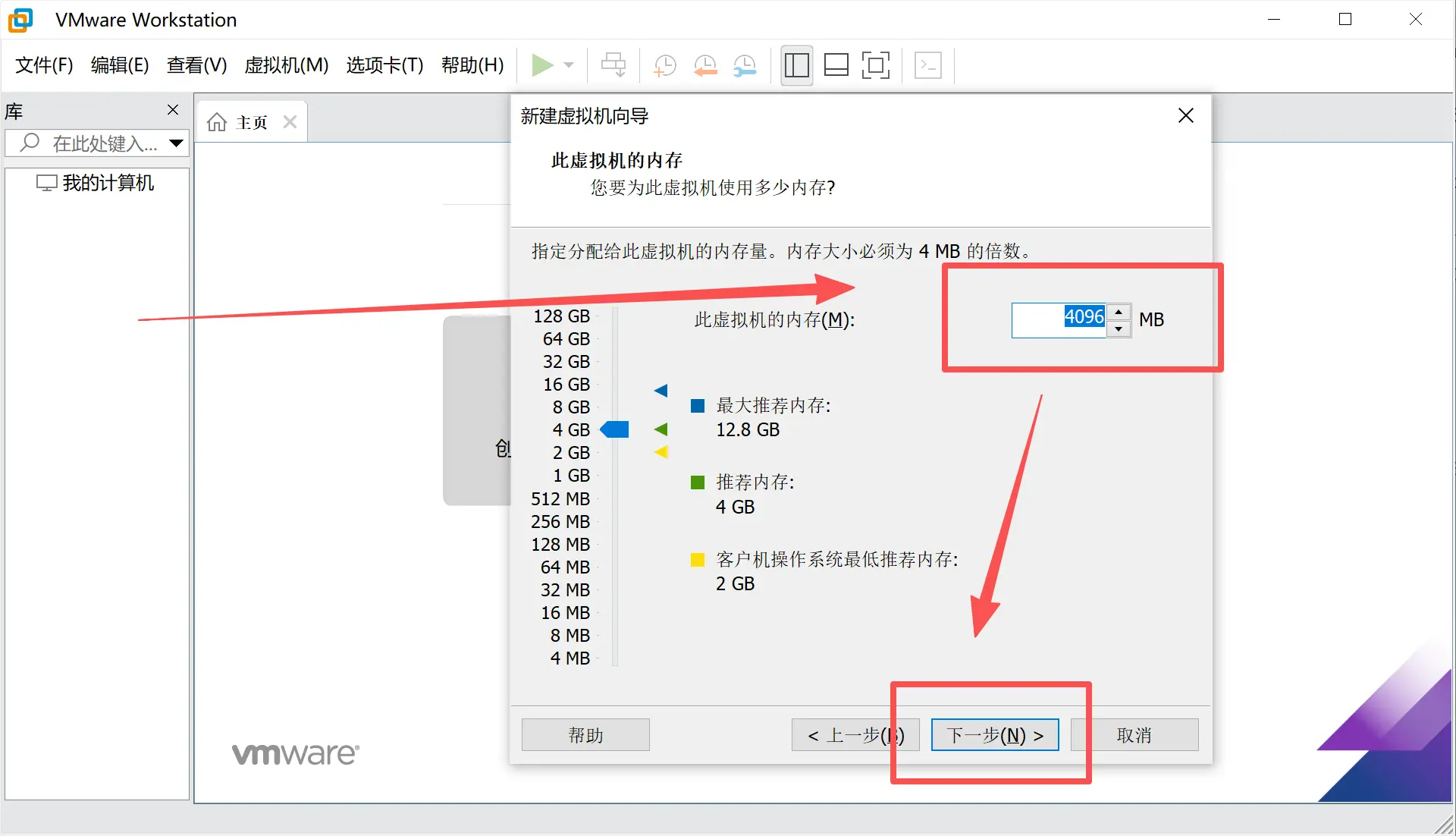Increase memory with the up spinner arrow
The image size is (1456, 836).
click(1119, 312)
